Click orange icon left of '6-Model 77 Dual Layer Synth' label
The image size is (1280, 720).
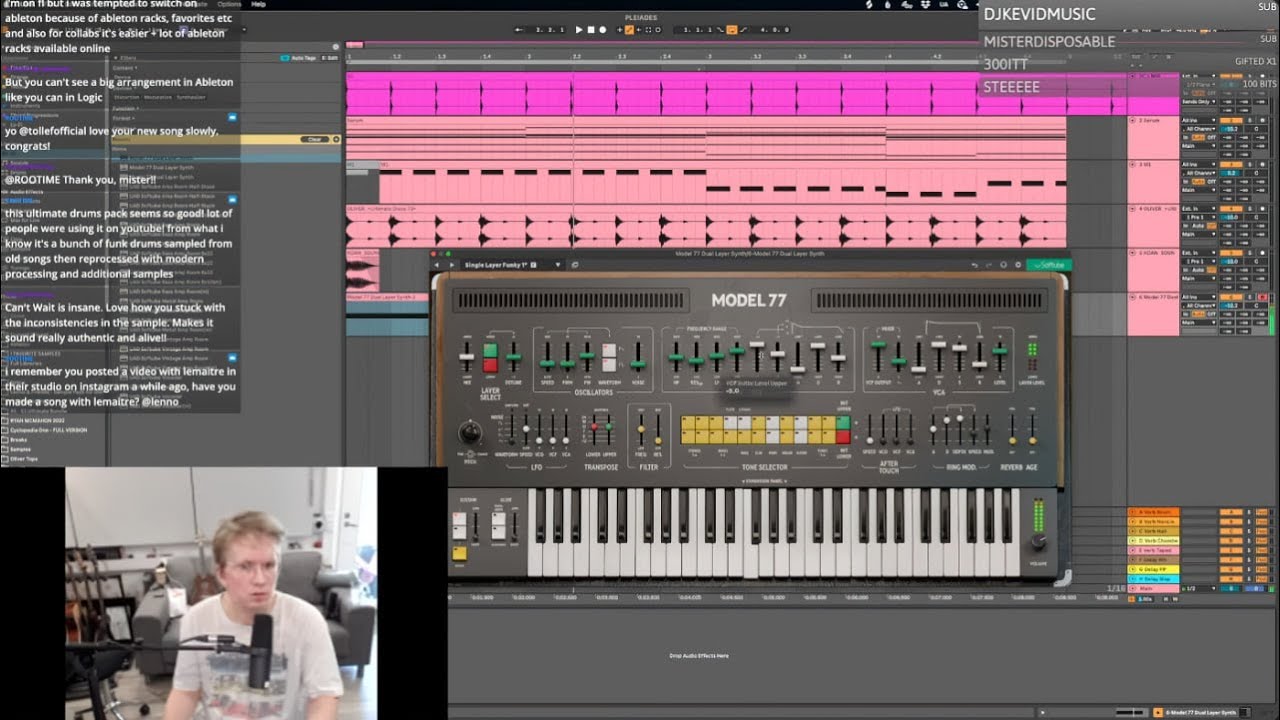pyautogui.click(x=1159, y=713)
